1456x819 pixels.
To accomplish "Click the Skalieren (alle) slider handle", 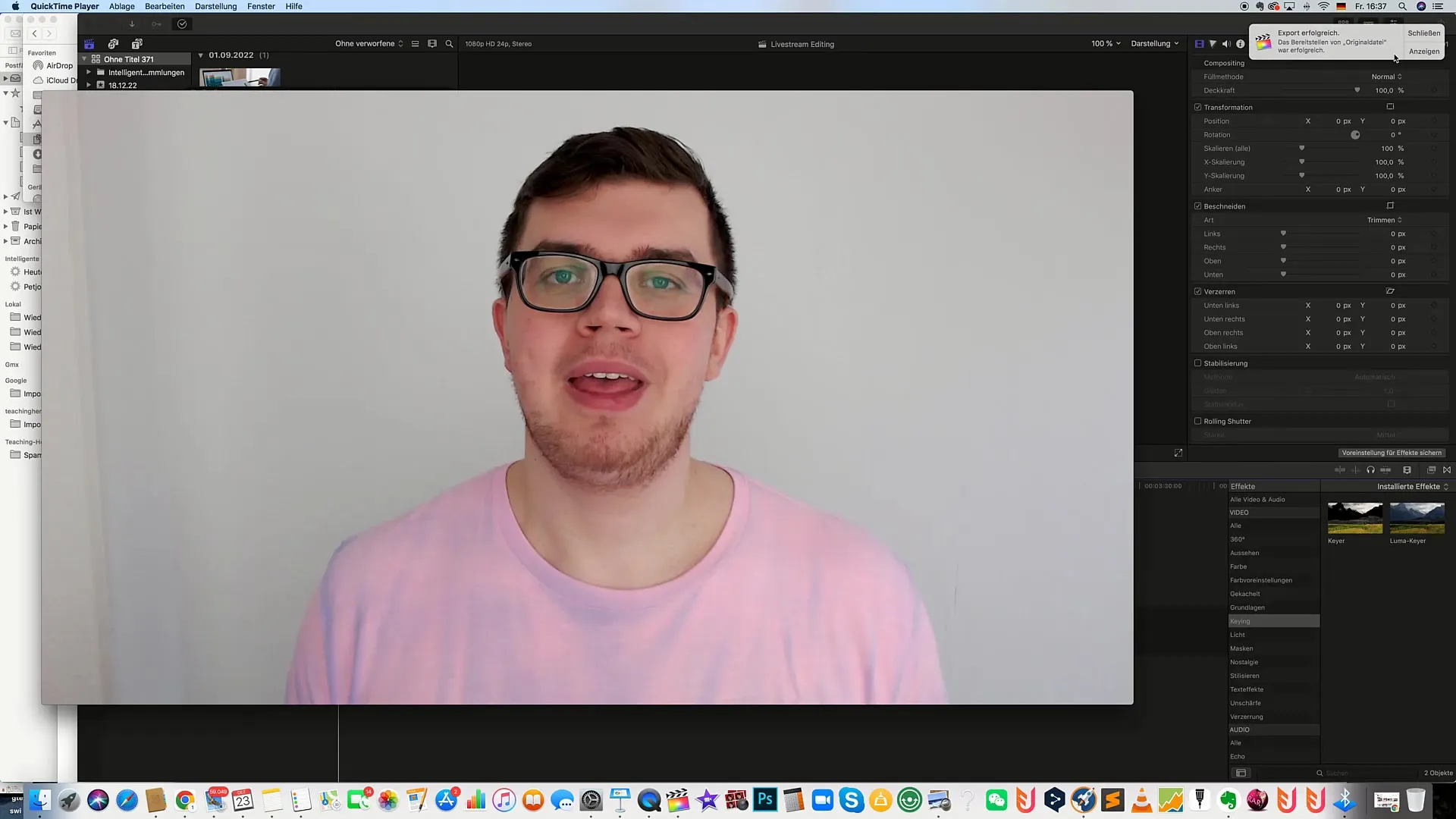I will pos(1302,148).
